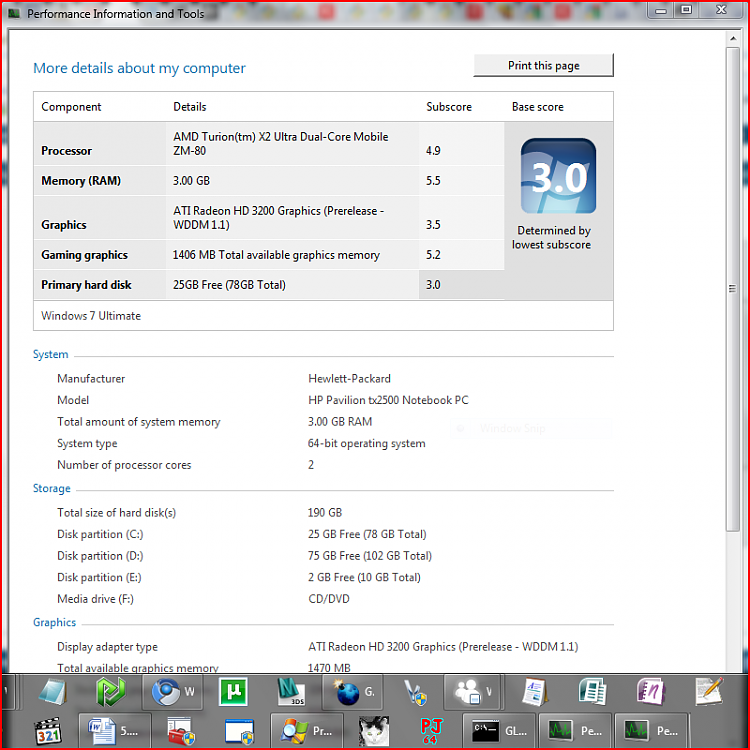
Task: Open uTorrent from the taskbar
Action: point(233,692)
